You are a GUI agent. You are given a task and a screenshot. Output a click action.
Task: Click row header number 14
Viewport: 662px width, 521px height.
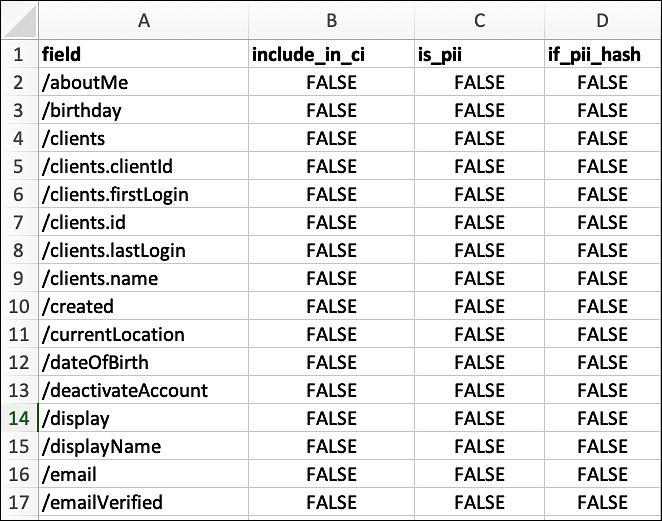click(19, 418)
